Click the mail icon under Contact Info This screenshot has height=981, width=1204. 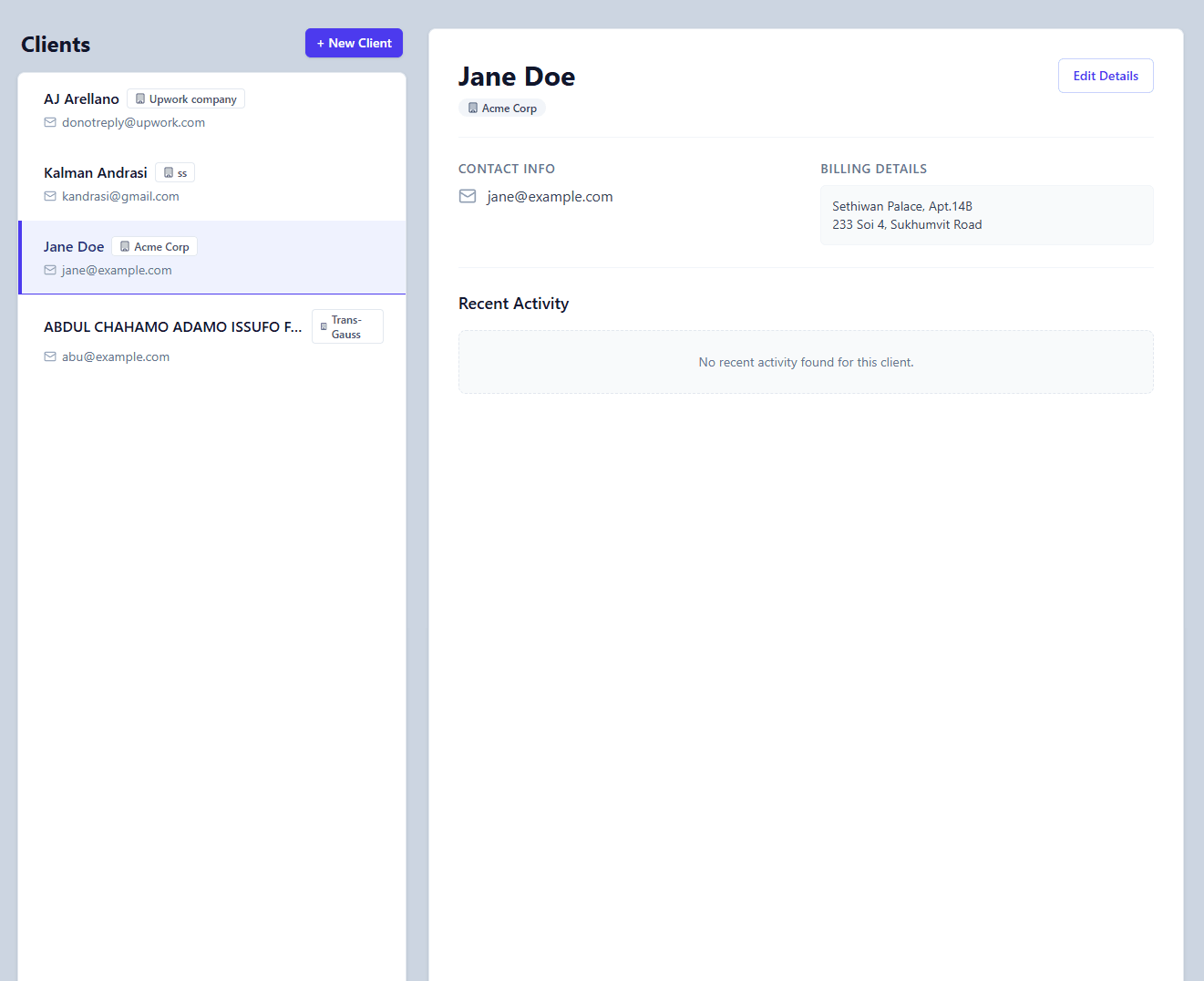click(468, 197)
